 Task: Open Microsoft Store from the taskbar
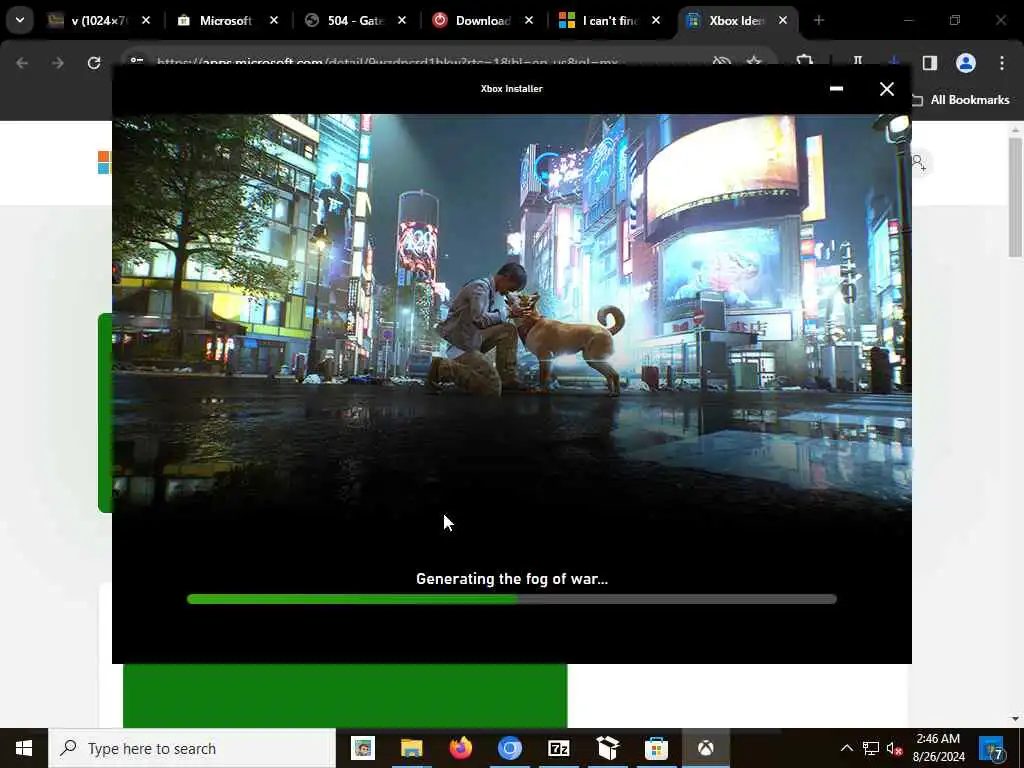[x=656, y=748]
